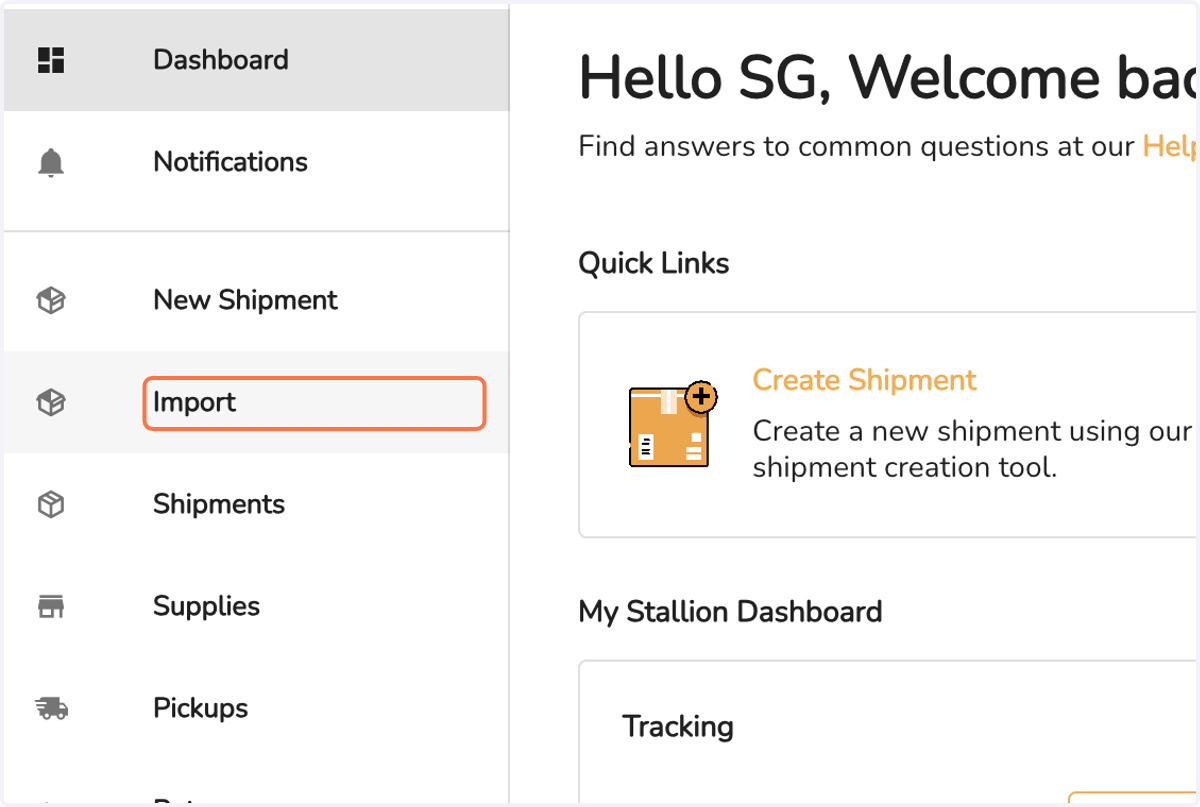This screenshot has width=1200, height=807.
Task: Click the Quick Links heading
Action: click(654, 263)
